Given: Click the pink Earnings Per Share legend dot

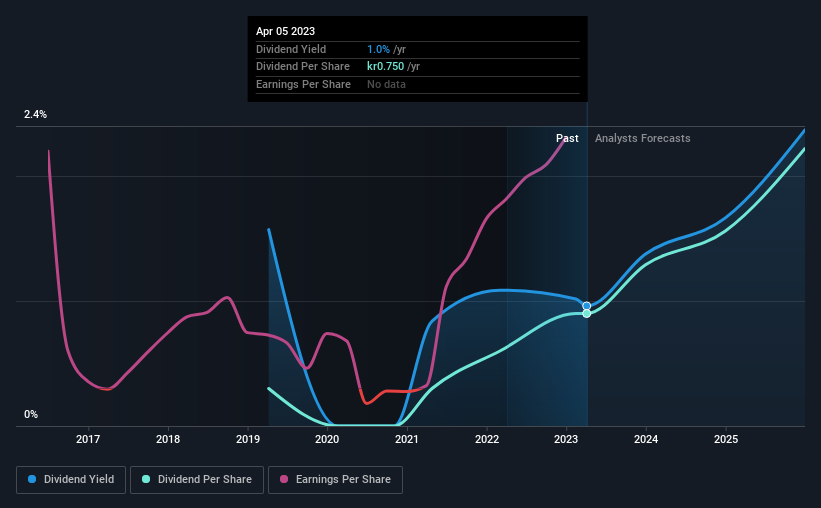Looking at the screenshot, I should point(284,479).
